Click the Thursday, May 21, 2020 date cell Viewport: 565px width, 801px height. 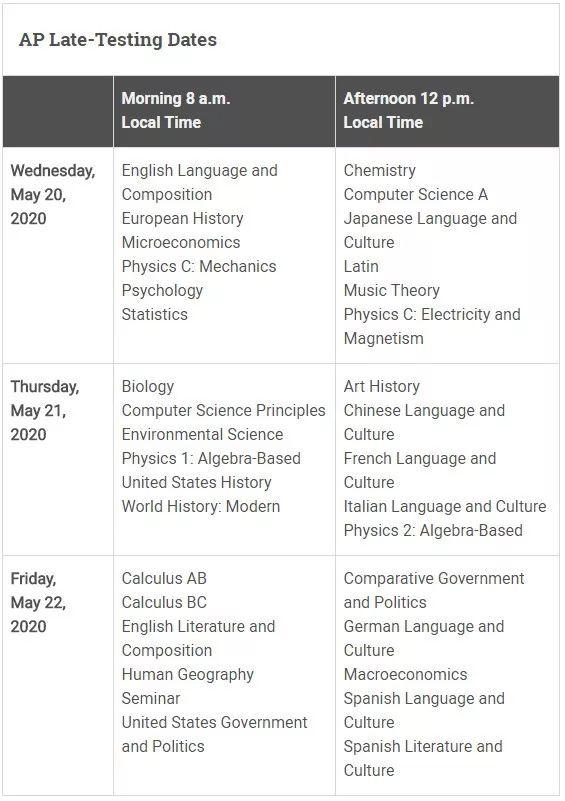coord(58,459)
